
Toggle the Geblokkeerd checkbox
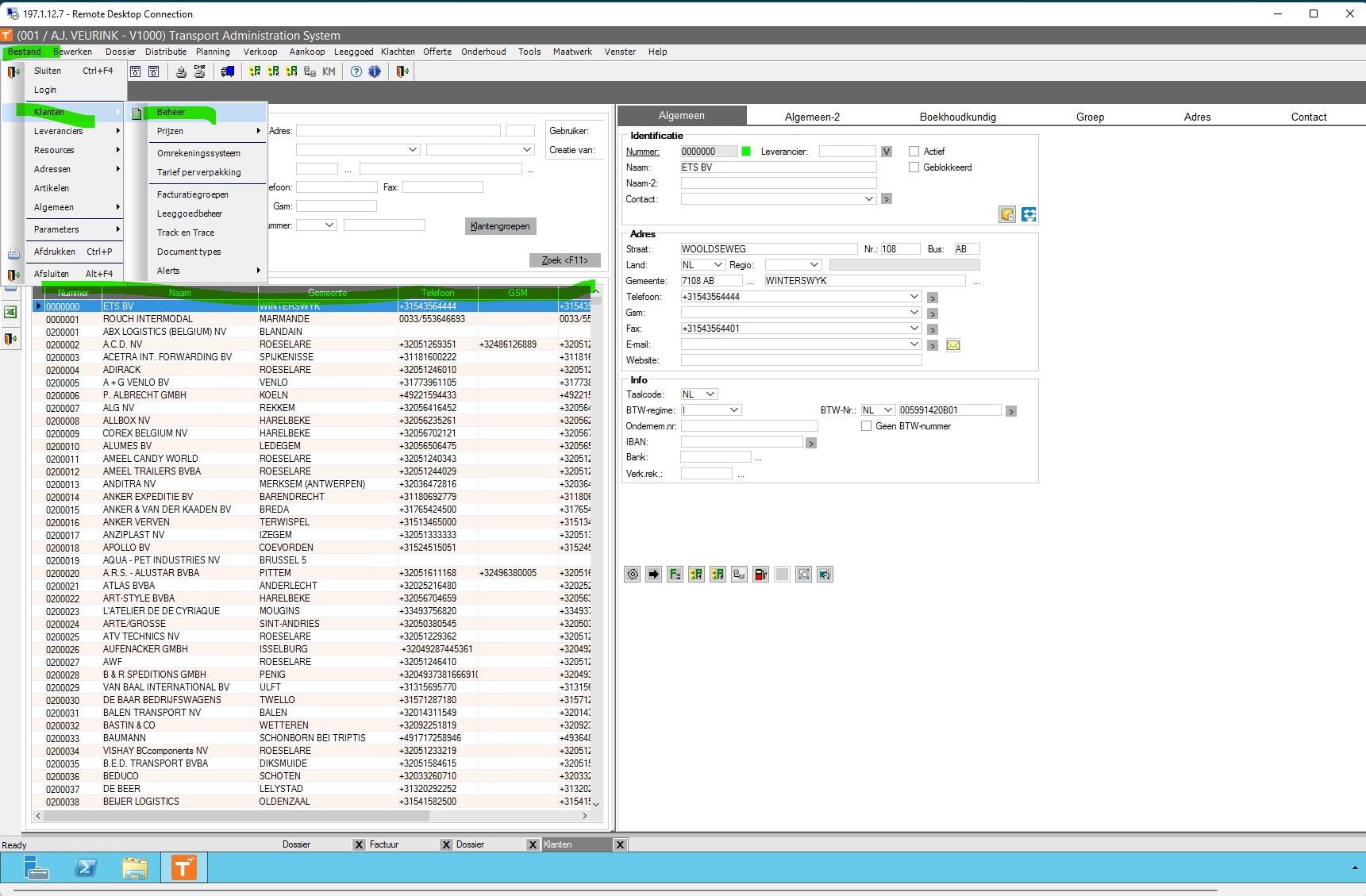[x=914, y=167]
